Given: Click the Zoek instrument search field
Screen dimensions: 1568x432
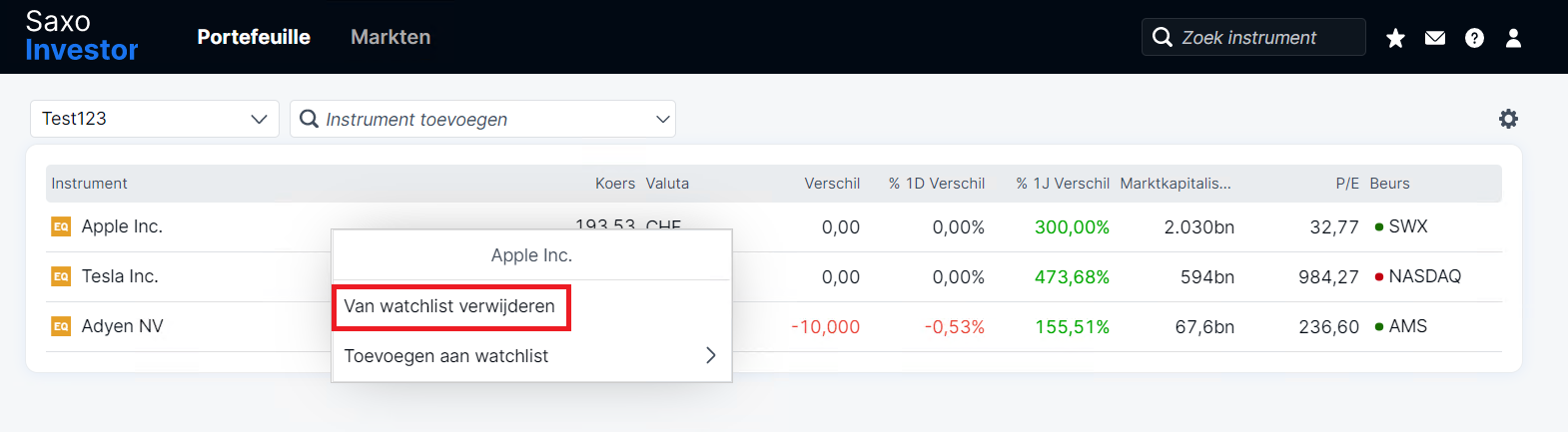Looking at the screenshot, I should click(x=1253, y=37).
